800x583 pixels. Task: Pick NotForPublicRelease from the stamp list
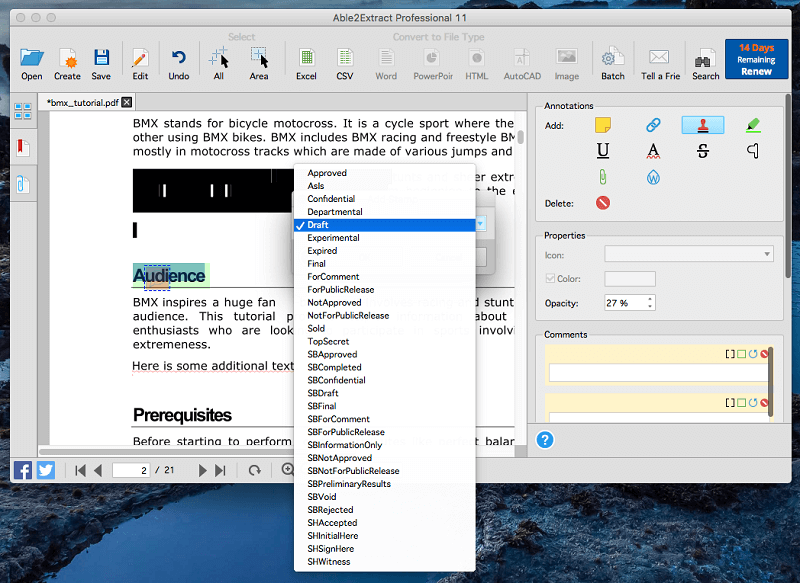(x=385, y=316)
